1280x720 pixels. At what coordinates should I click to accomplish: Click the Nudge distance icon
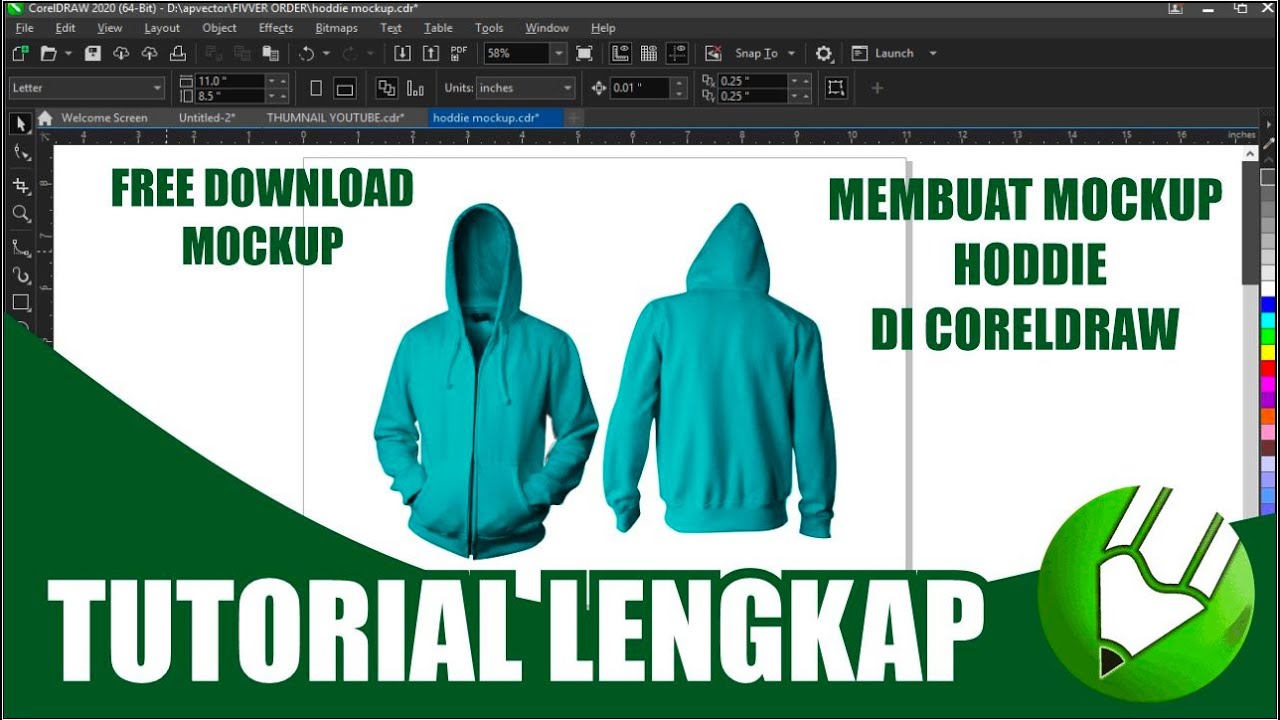point(599,88)
